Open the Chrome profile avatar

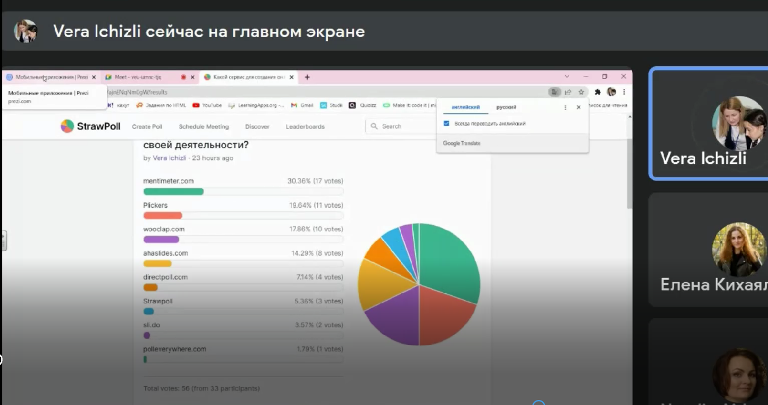(x=611, y=92)
